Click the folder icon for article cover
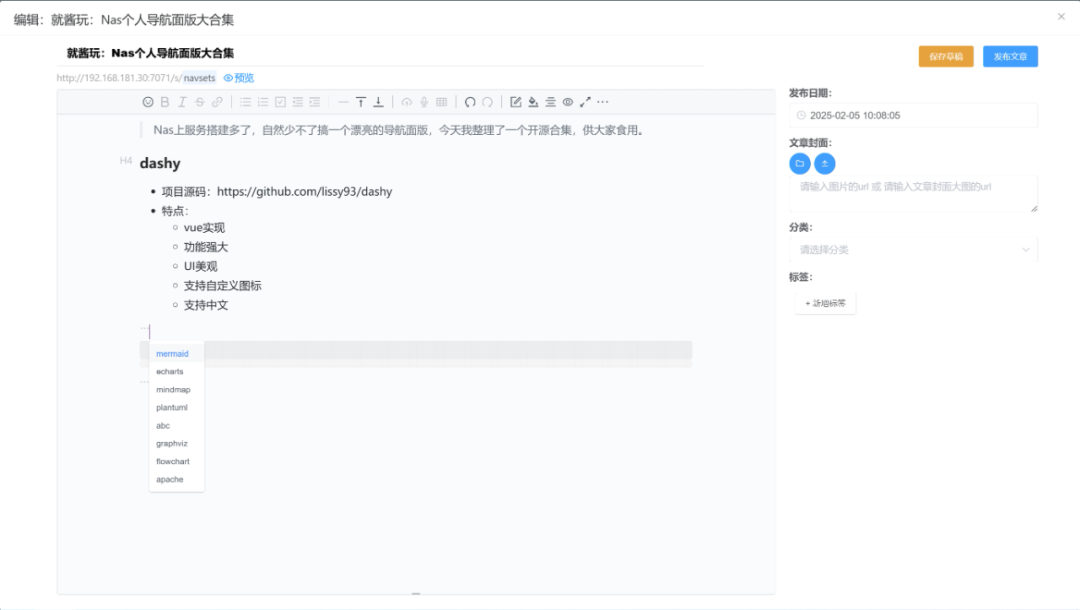 [x=800, y=163]
